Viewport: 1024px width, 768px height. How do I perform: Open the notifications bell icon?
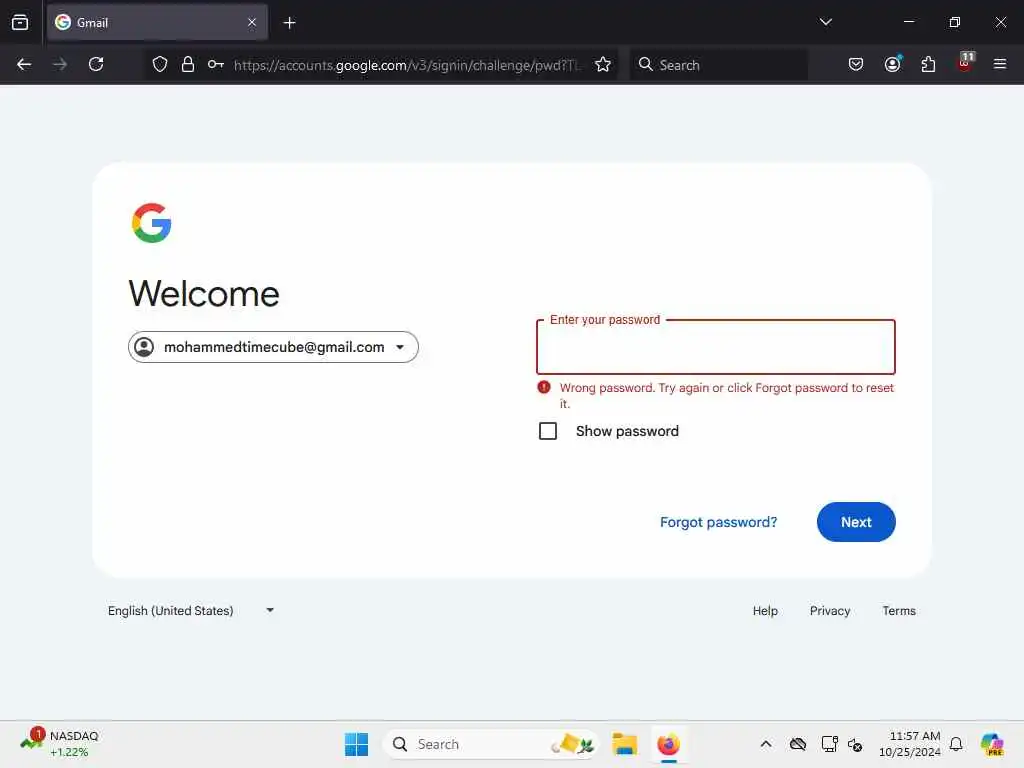[x=956, y=744]
